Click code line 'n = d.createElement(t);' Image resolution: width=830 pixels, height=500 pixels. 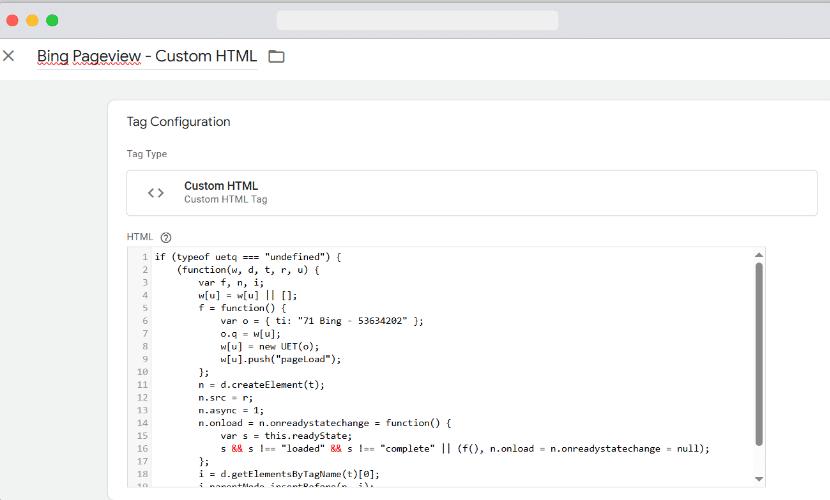click(261, 385)
